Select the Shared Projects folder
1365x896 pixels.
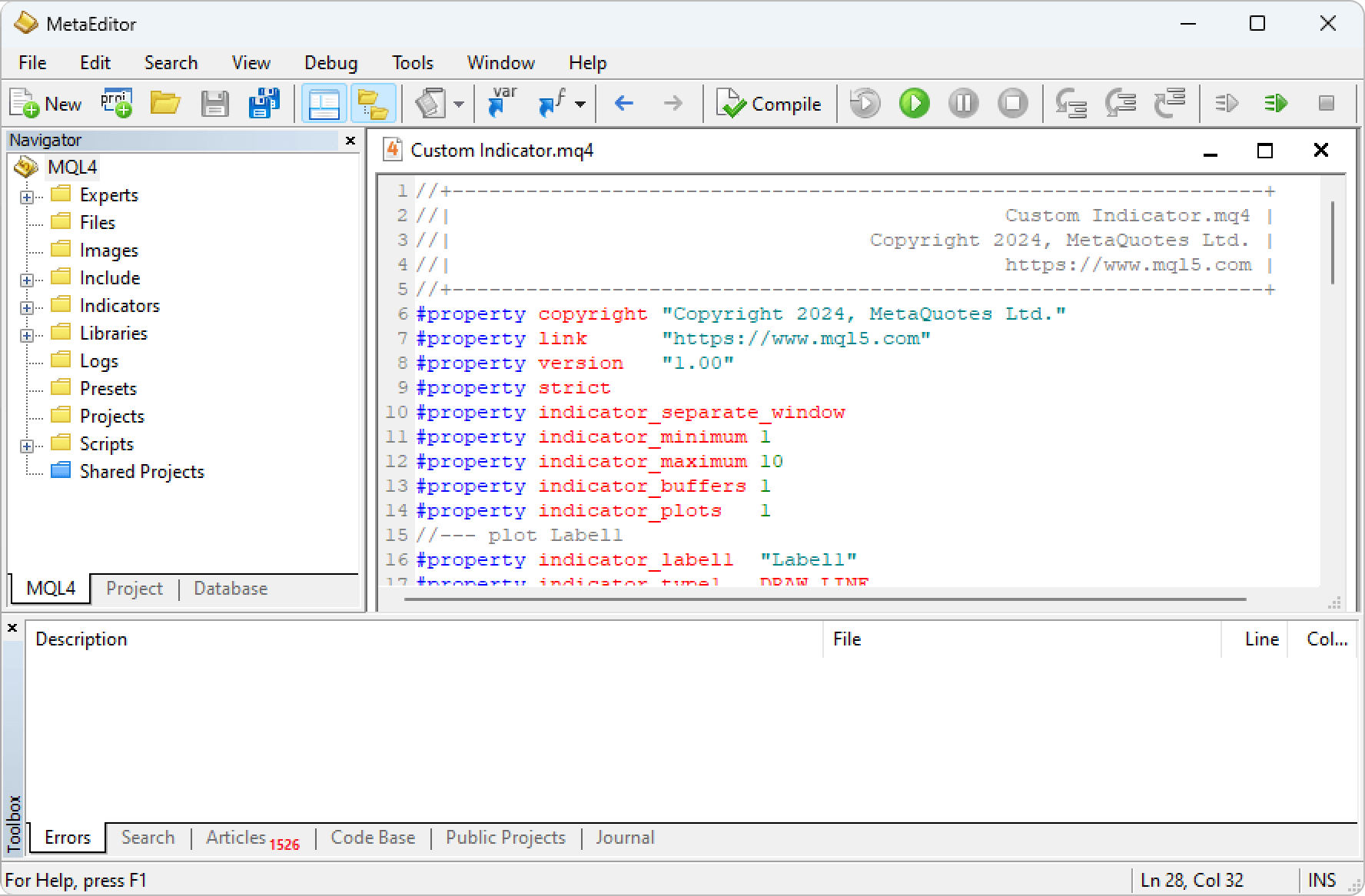141,472
